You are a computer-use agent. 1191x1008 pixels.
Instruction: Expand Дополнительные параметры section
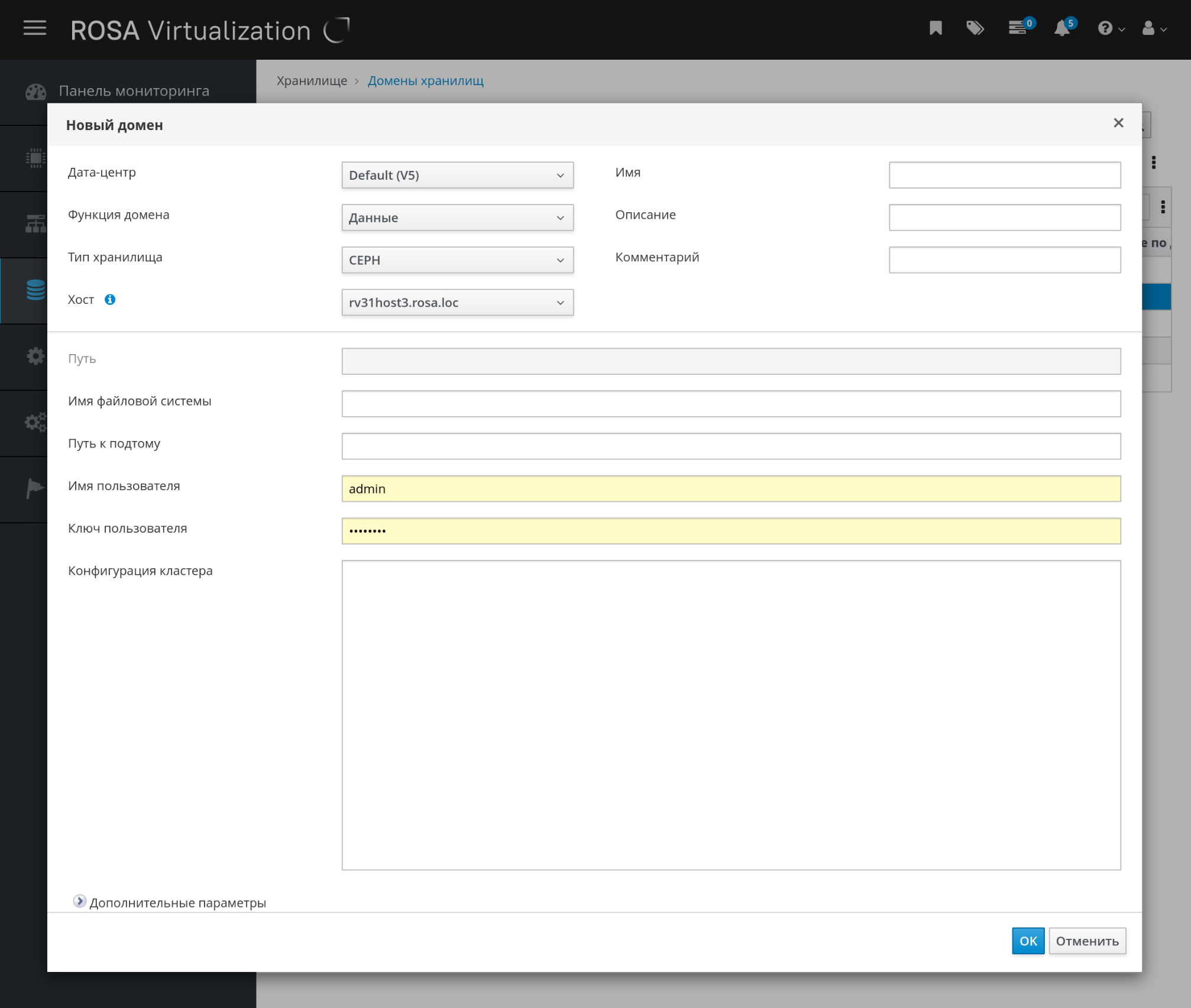click(80, 902)
